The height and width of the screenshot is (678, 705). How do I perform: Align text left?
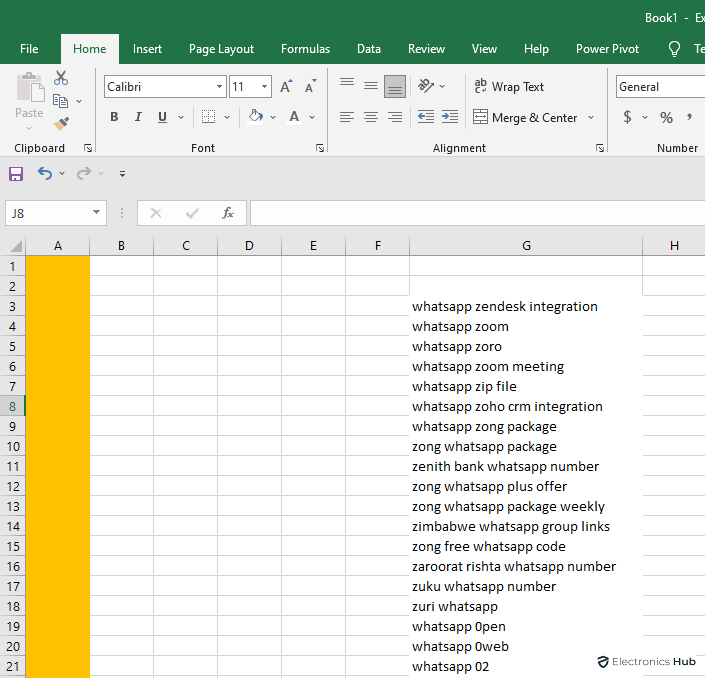[347, 117]
